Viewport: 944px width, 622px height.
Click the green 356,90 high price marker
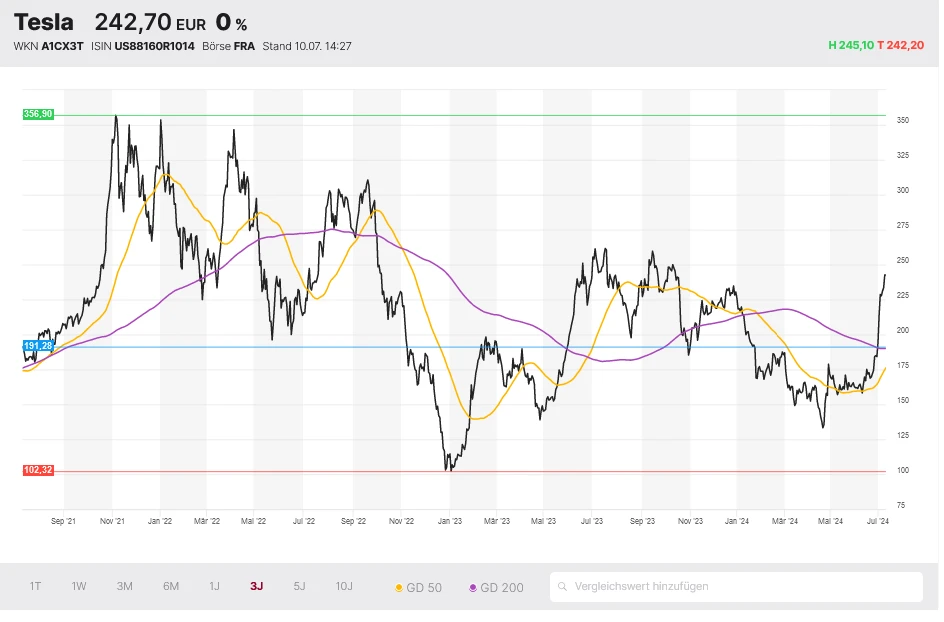point(38,115)
